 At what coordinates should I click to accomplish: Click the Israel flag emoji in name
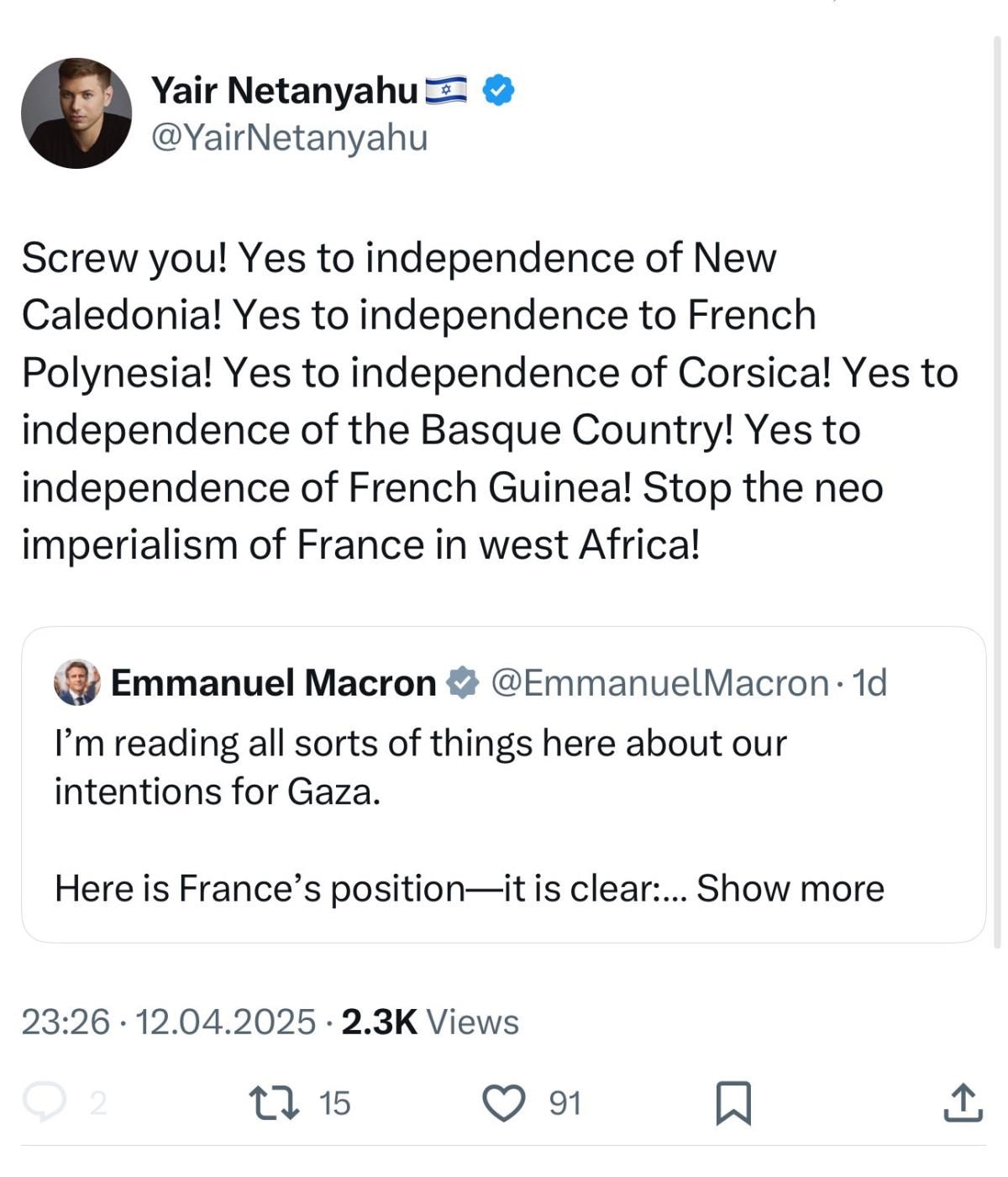(446, 90)
